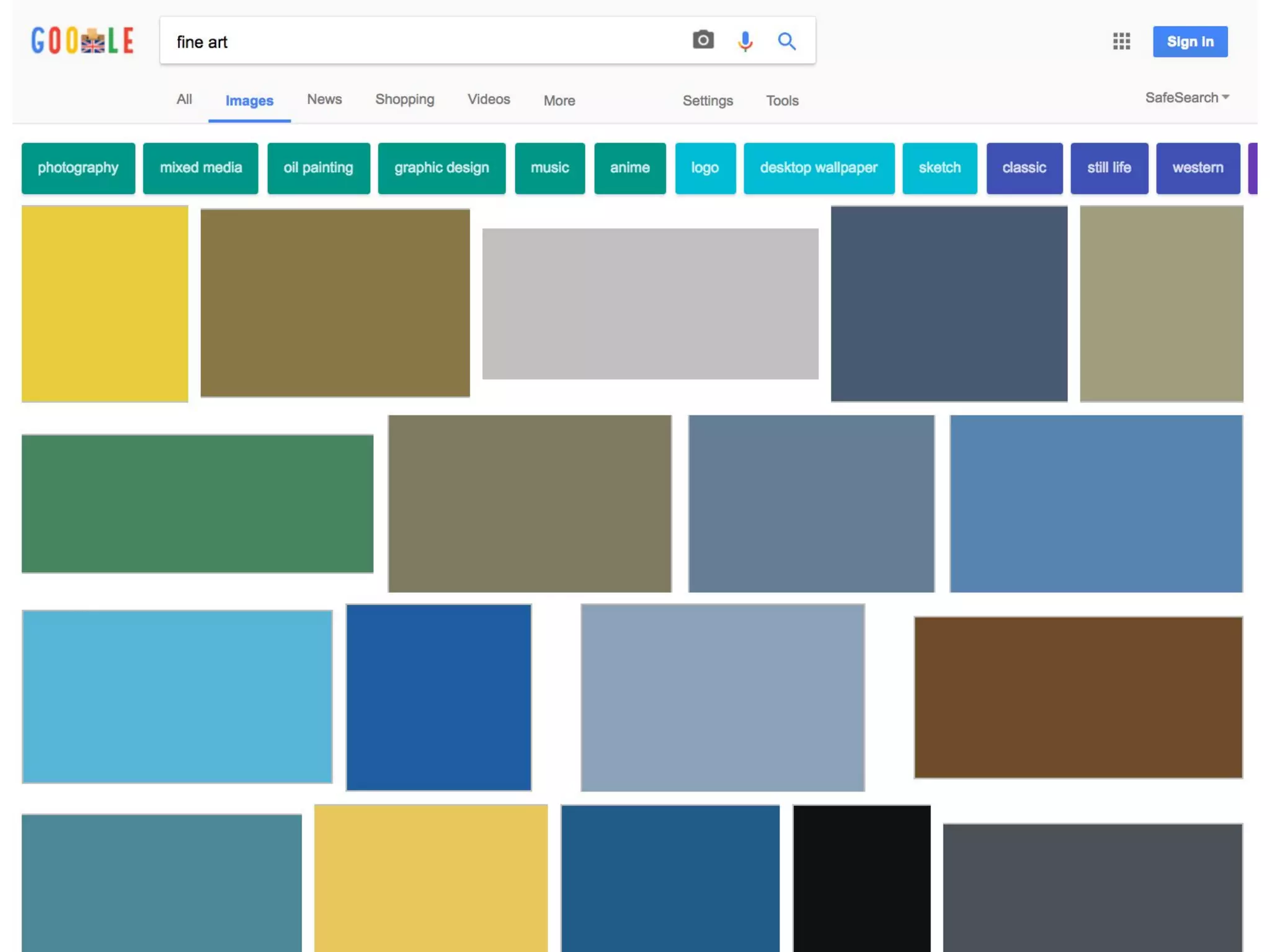
Task: Select the oil painting filter chip
Action: click(318, 168)
